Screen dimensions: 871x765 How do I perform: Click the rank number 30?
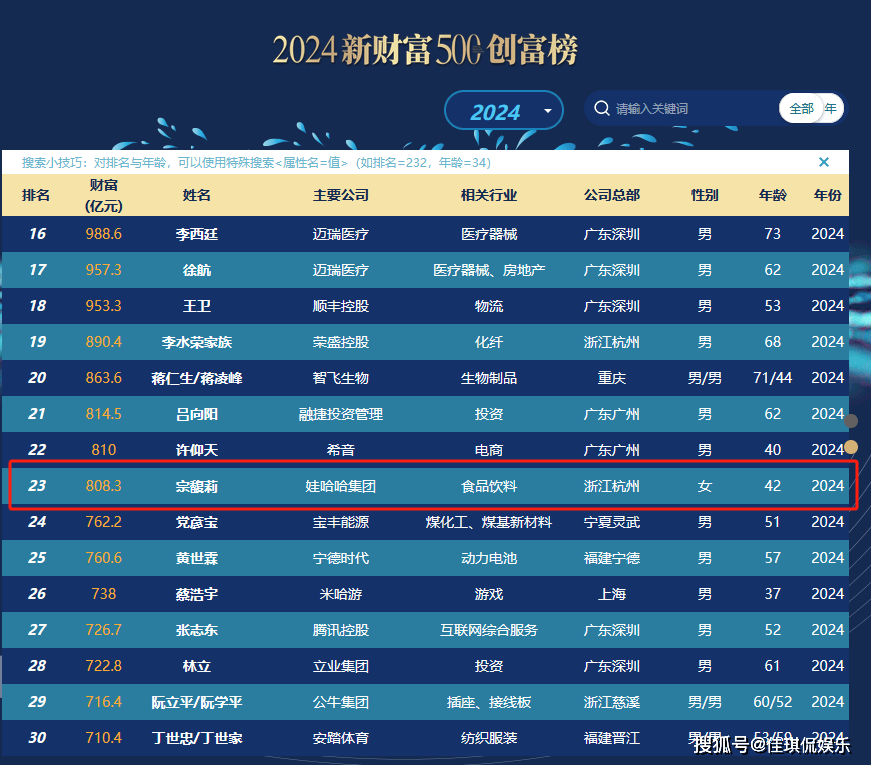click(37, 738)
